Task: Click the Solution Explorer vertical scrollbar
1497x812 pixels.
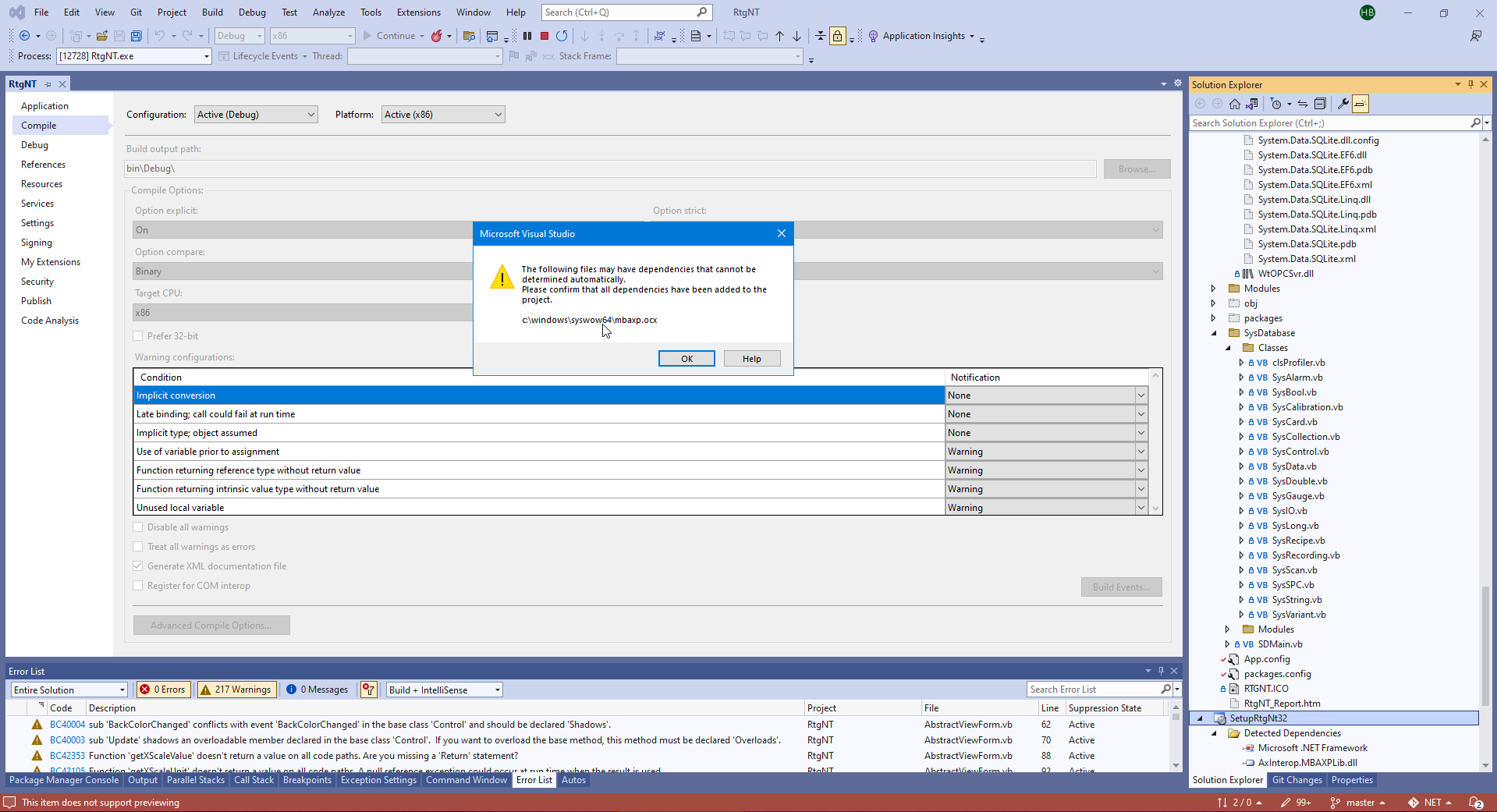Action: pyautogui.click(x=1485, y=452)
